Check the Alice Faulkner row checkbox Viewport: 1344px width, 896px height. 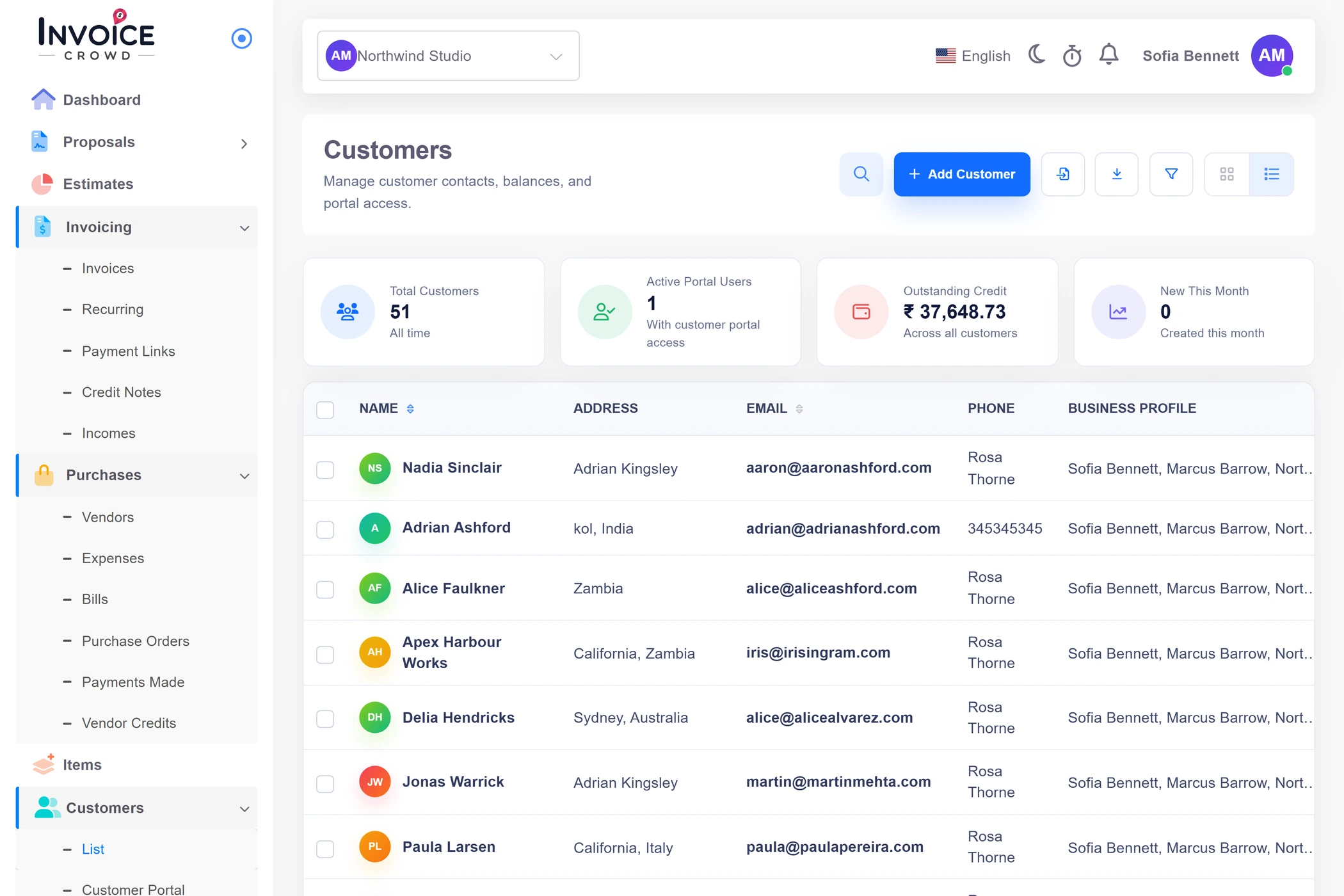(325, 589)
